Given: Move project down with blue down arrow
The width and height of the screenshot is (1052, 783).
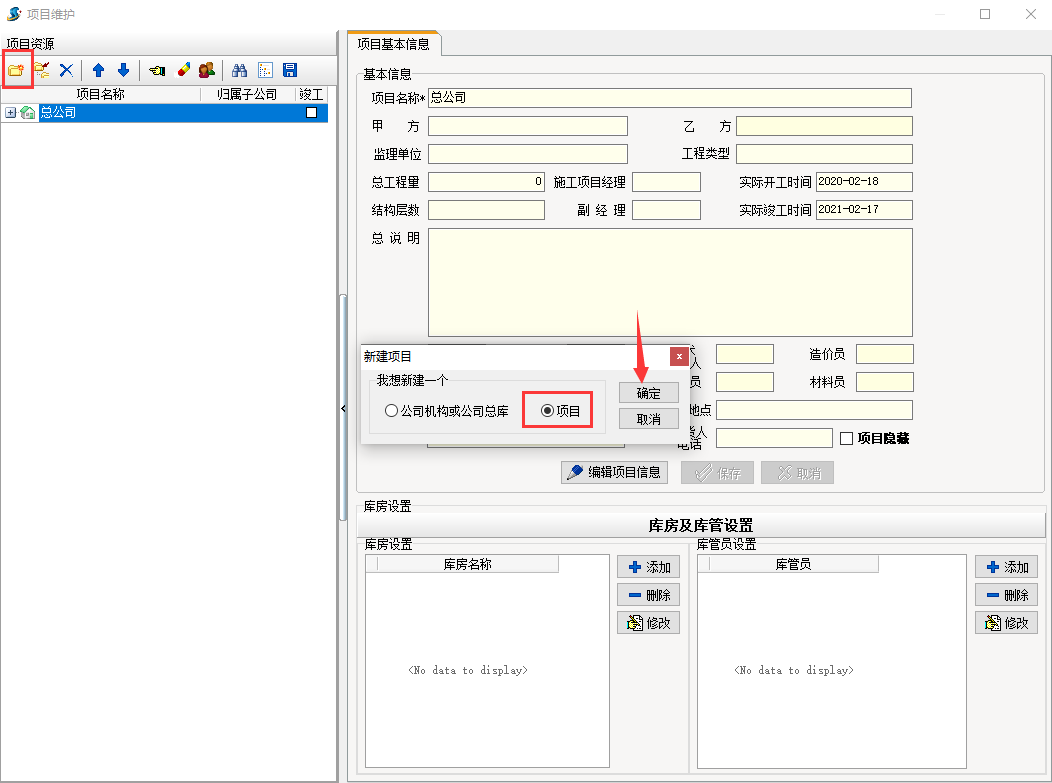Looking at the screenshot, I should pyautogui.click(x=123, y=70).
